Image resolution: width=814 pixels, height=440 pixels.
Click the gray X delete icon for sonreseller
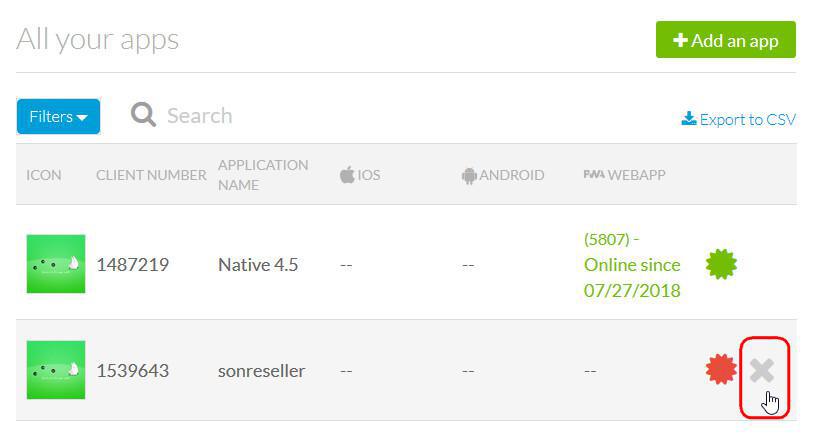coord(762,371)
